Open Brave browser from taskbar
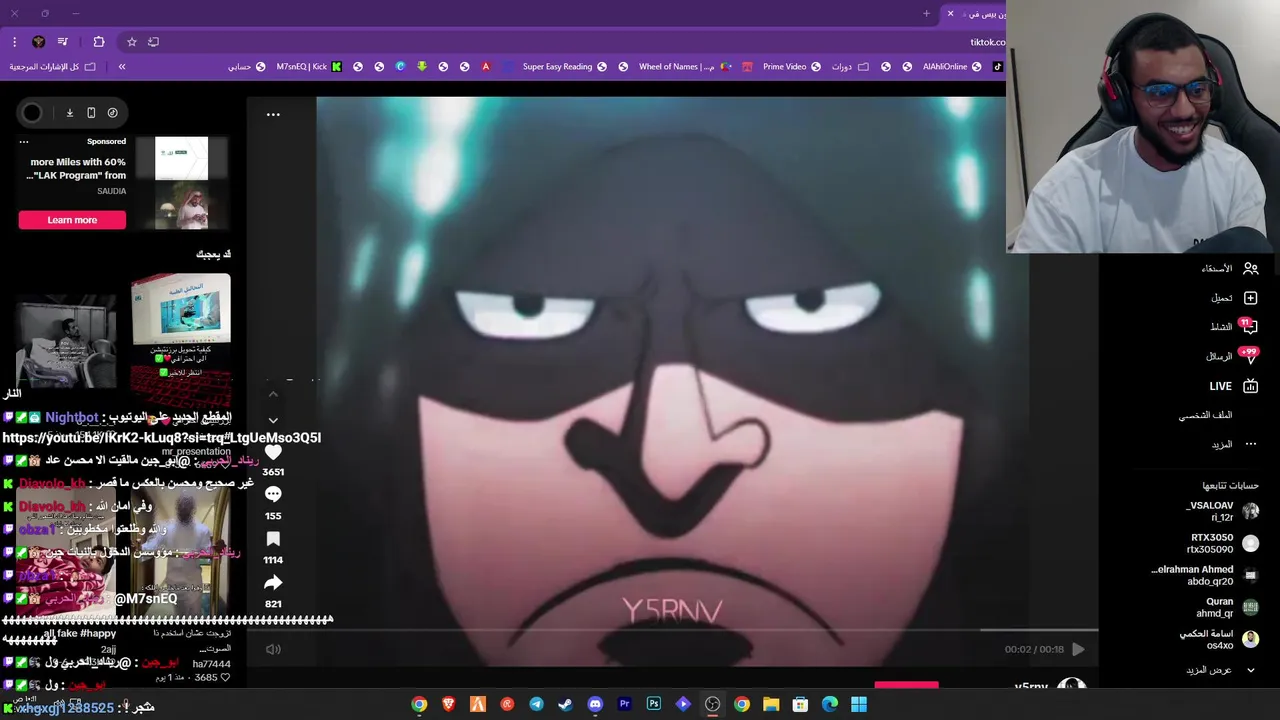Image resolution: width=1280 pixels, height=720 pixels. [x=448, y=705]
